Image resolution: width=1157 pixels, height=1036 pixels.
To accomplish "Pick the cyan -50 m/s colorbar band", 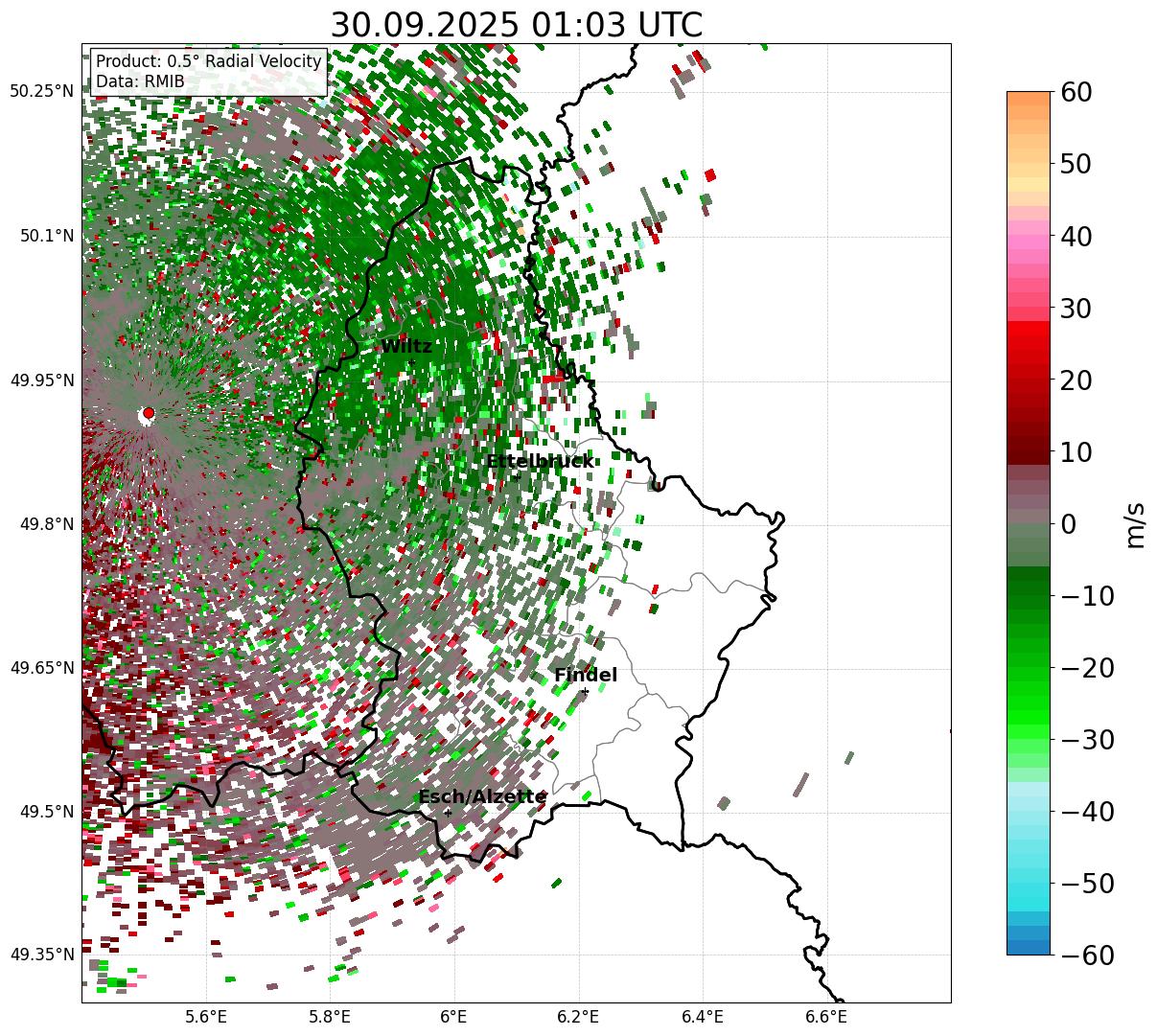I will tap(1029, 883).
